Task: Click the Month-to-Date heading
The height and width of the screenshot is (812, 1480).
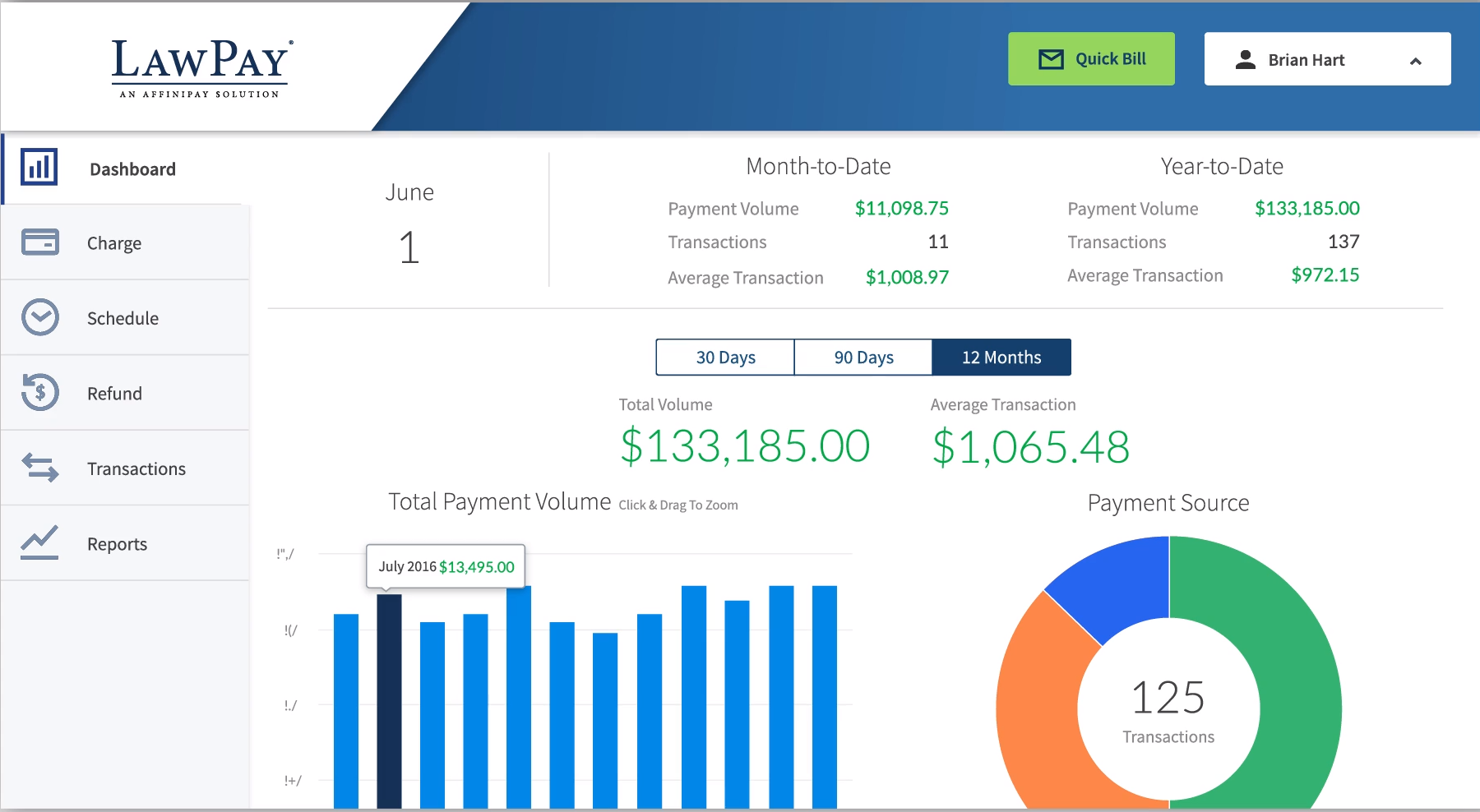Action: (818, 167)
